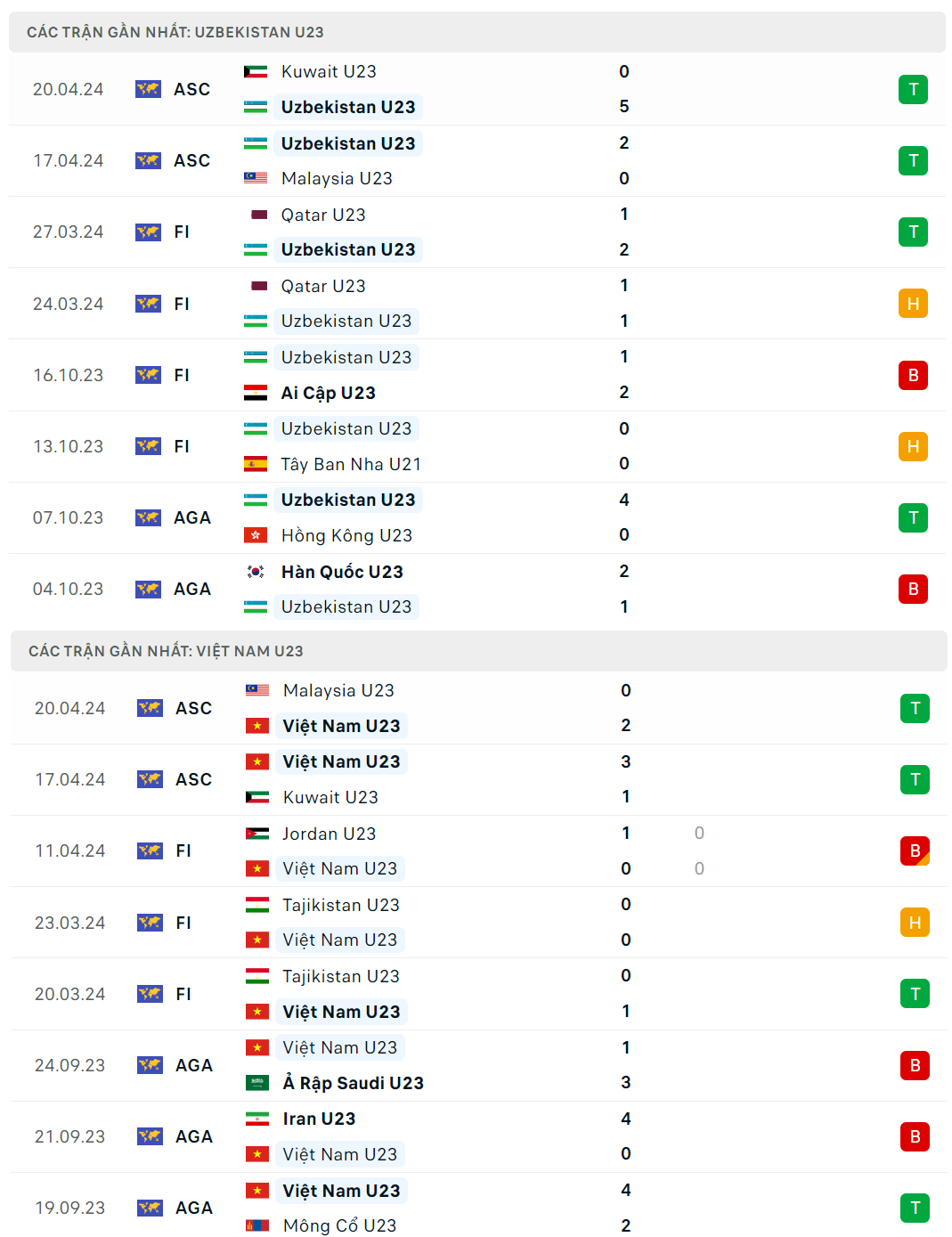952x1237 pixels.
Task: Click the Tây Ban Nha U21 flag icon
Action: (256, 464)
